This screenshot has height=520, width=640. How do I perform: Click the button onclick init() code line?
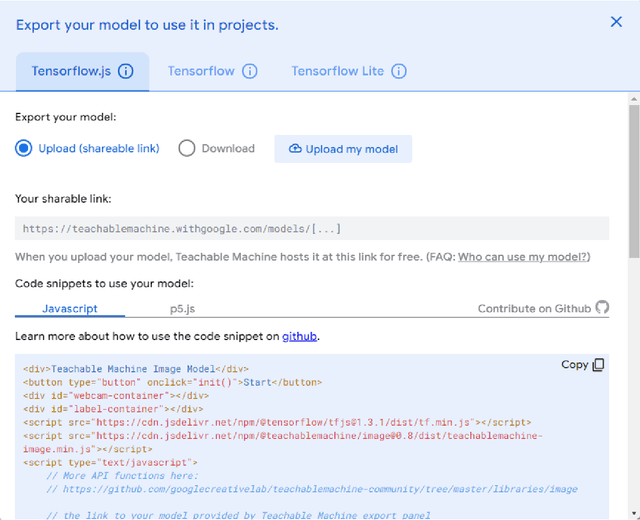click(173, 382)
